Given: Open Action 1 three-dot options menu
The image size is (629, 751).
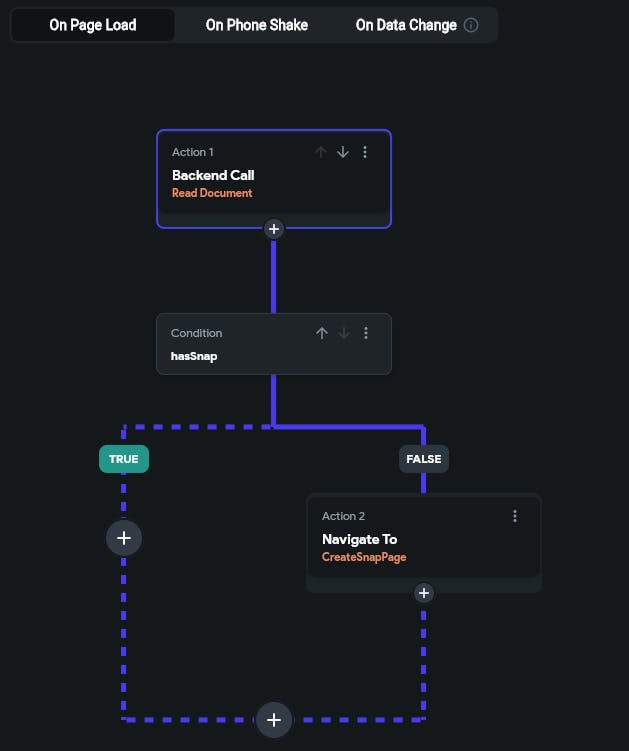Looking at the screenshot, I should point(365,152).
